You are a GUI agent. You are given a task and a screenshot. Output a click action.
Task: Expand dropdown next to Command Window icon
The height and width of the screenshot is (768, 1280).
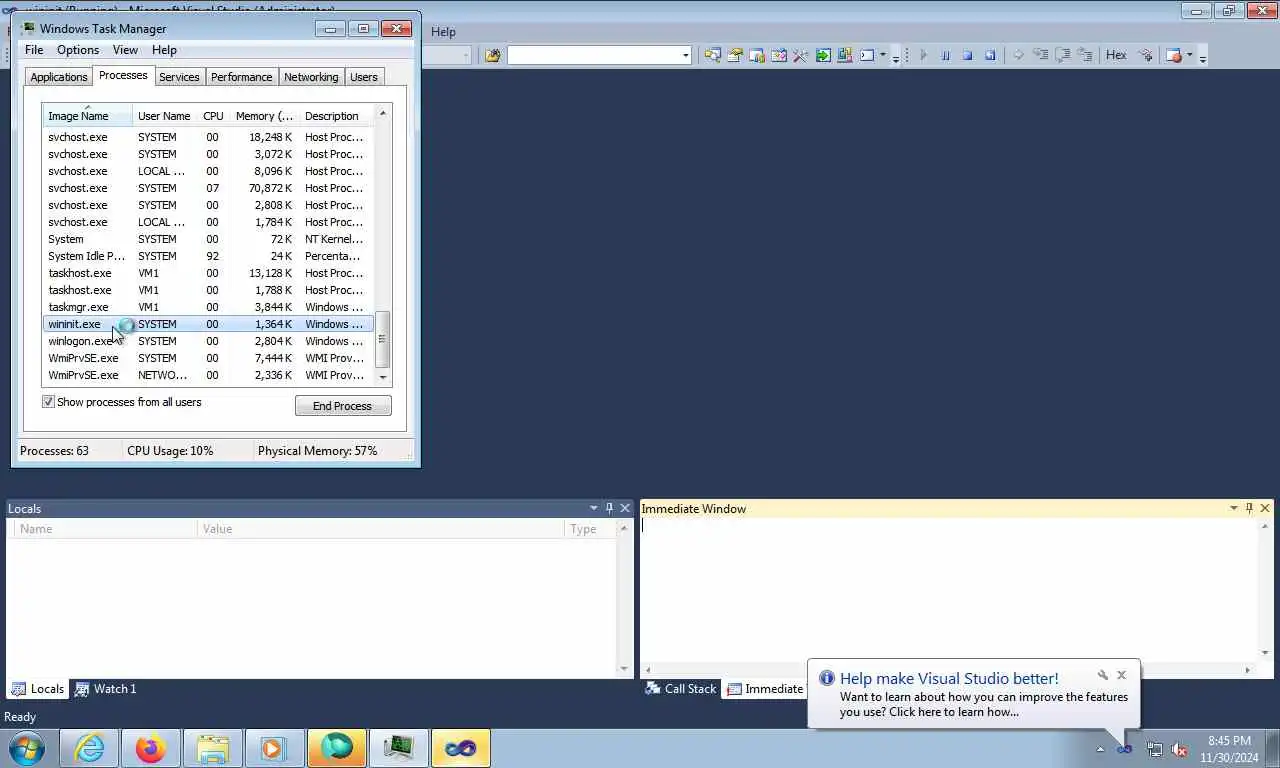click(882, 55)
